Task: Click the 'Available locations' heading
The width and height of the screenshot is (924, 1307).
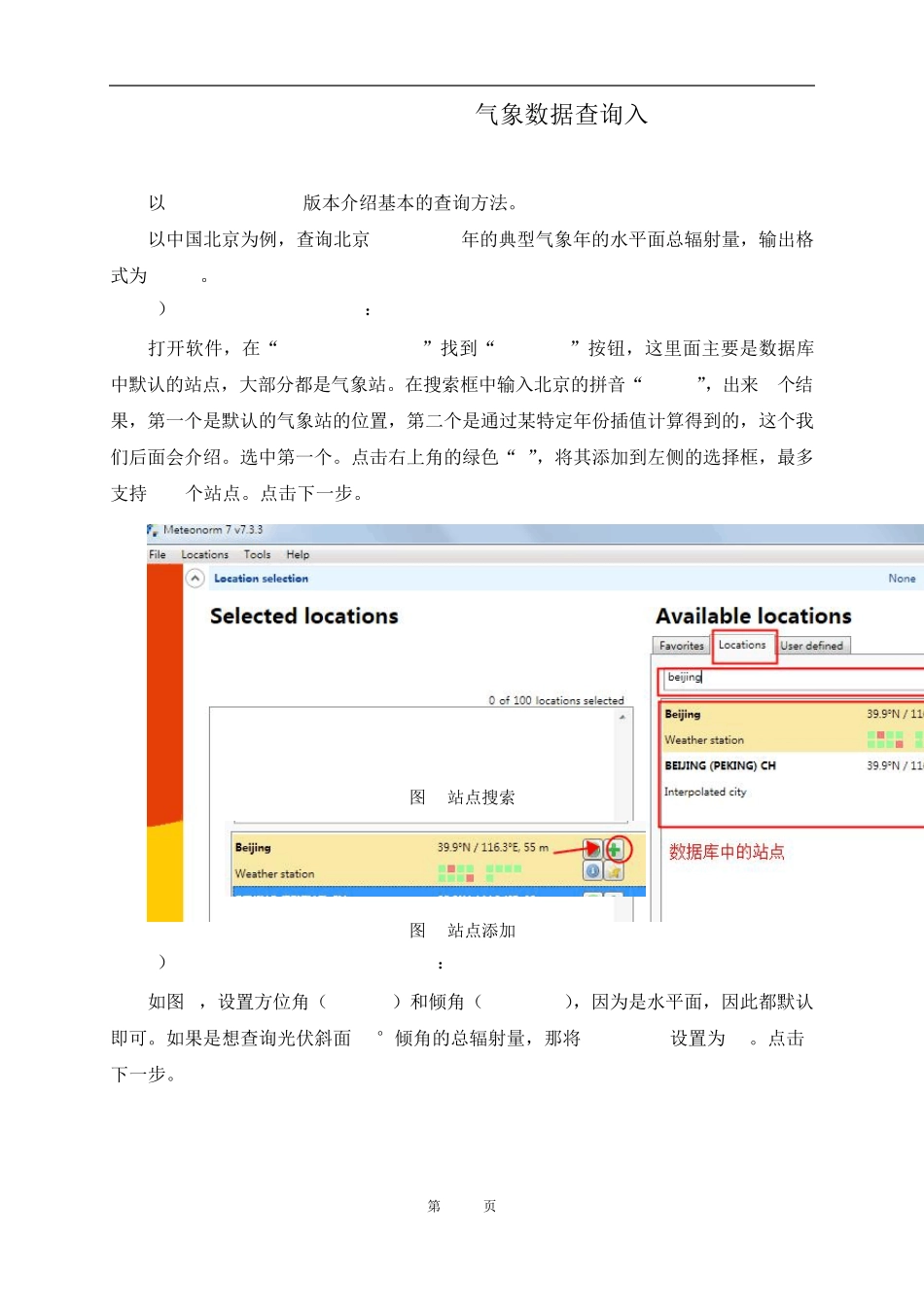Action: click(x=754, y=616)
